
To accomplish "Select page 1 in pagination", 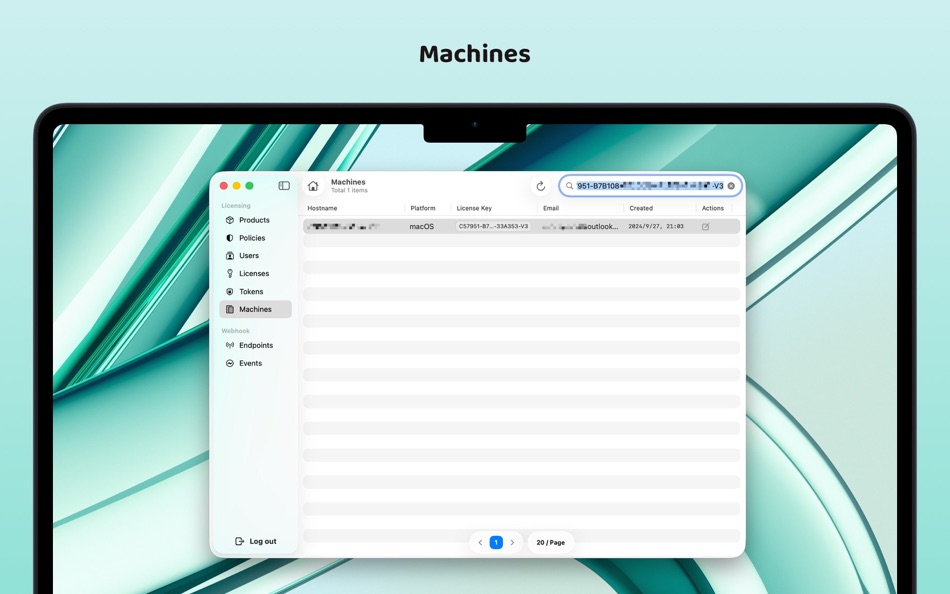I will coord(496,542).
